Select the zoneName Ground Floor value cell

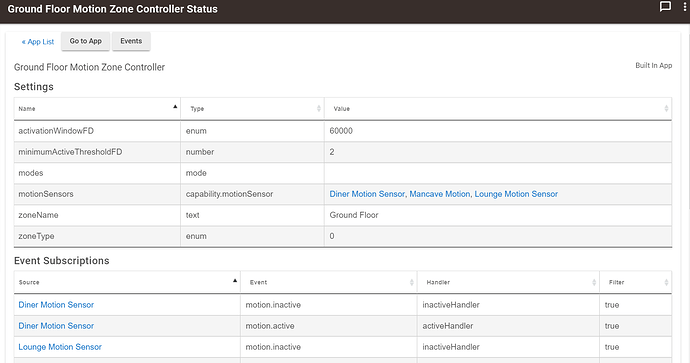[498, 215]
